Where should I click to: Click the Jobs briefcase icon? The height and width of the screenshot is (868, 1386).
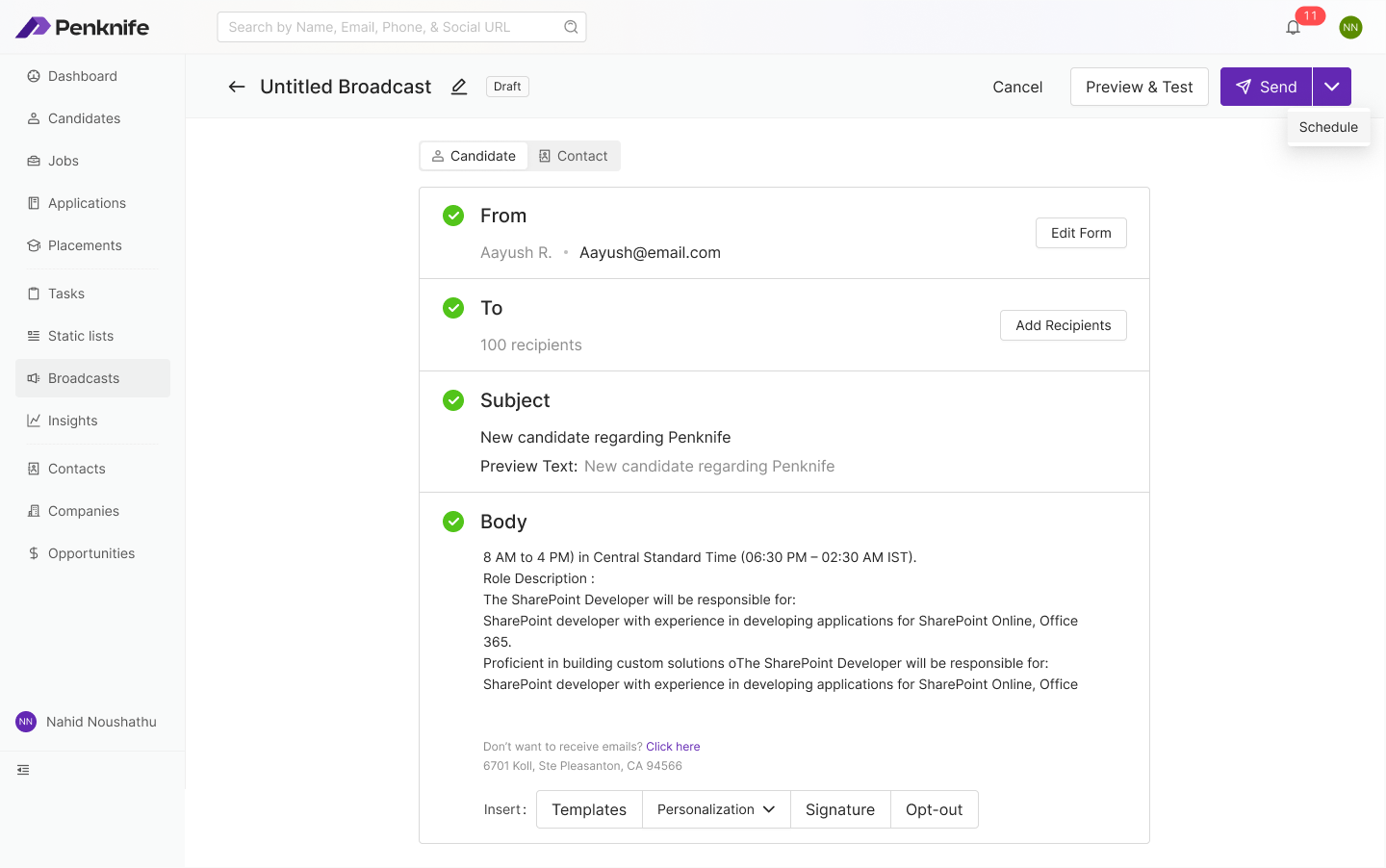click(34, 161)
